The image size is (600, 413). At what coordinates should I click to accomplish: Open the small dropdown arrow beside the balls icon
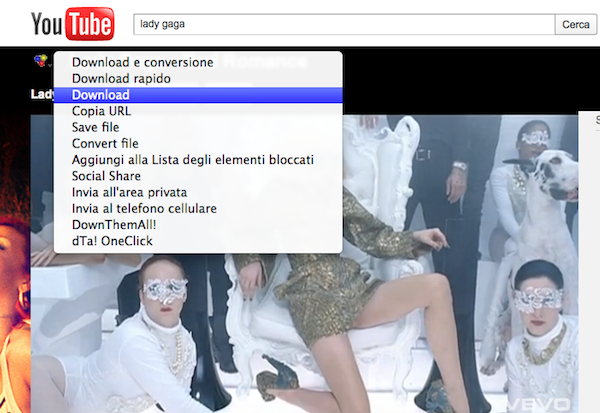coord(50,65)
